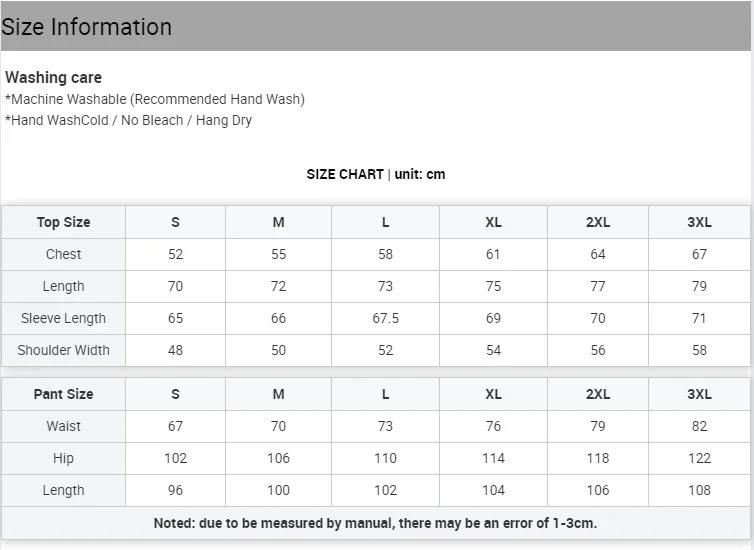
Task: Select the Waist row label
Action: 63,426
